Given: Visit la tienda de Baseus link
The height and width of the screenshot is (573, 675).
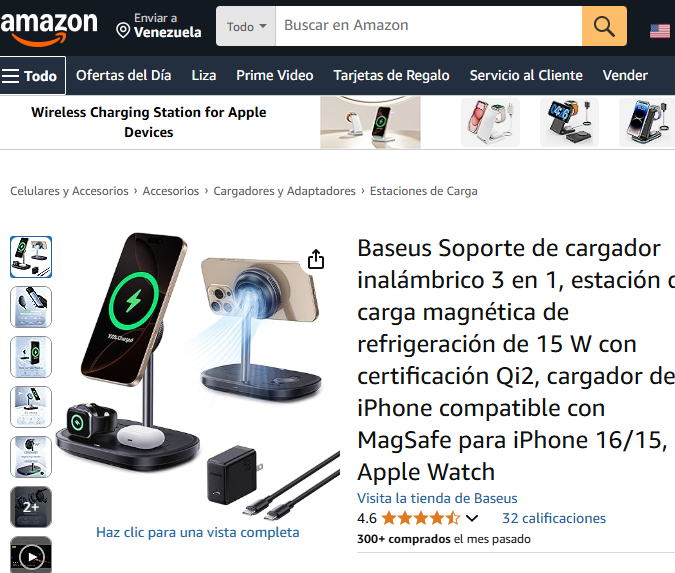Looking at the screenshot, I should click(437, 498).
